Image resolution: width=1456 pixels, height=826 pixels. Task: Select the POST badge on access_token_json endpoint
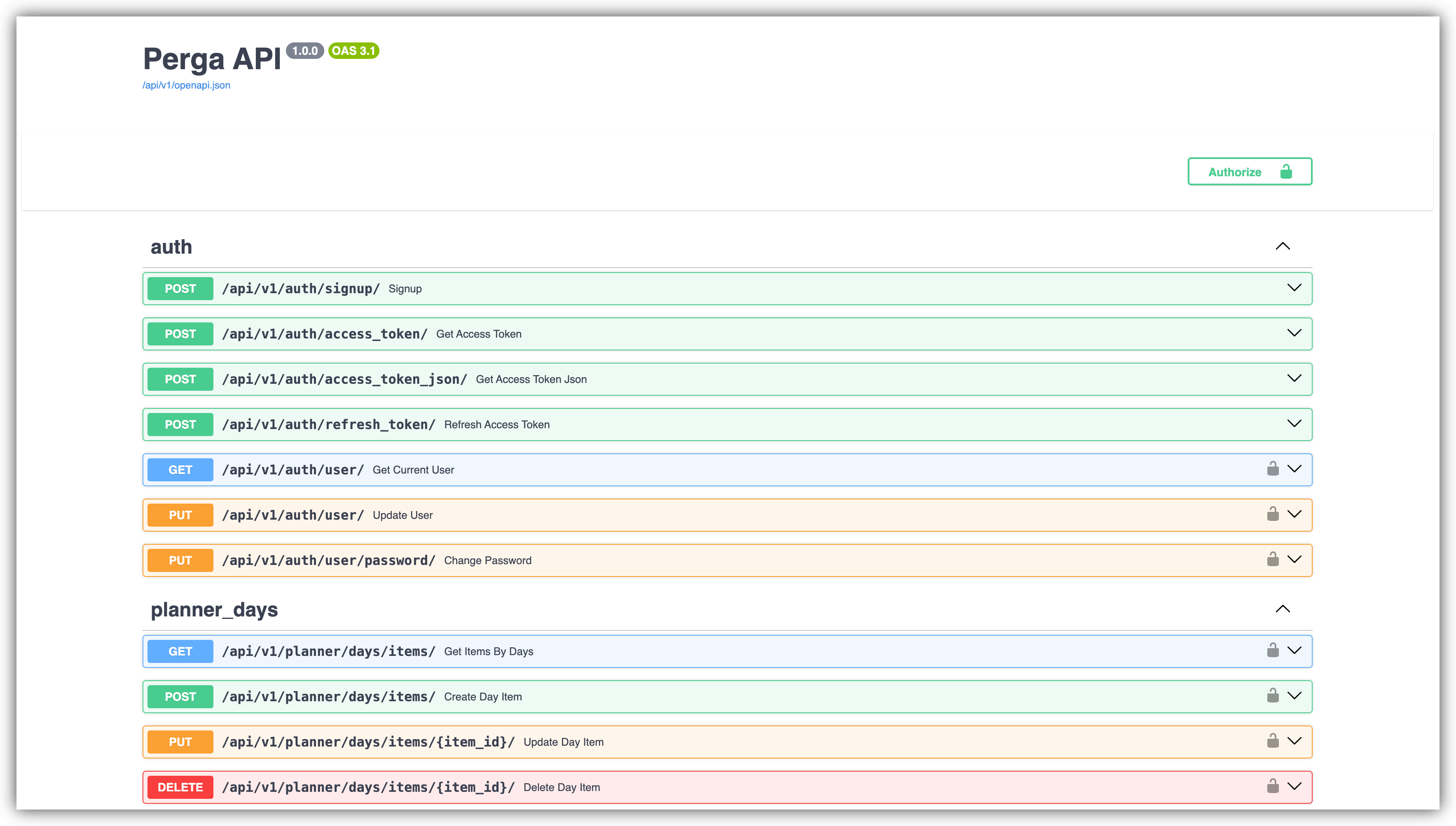[180, 379]
